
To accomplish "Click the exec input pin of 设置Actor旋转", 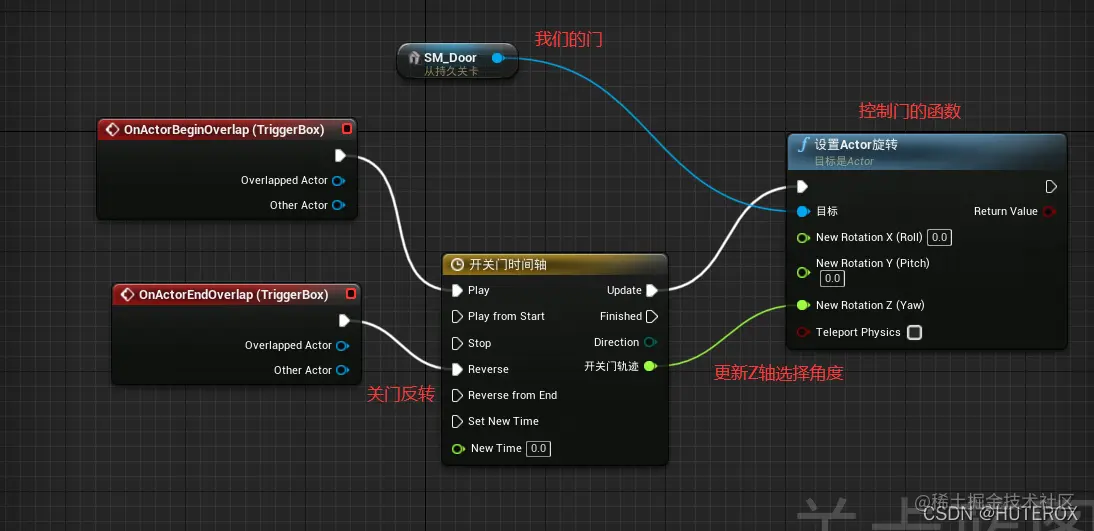I will click(802, 186).
